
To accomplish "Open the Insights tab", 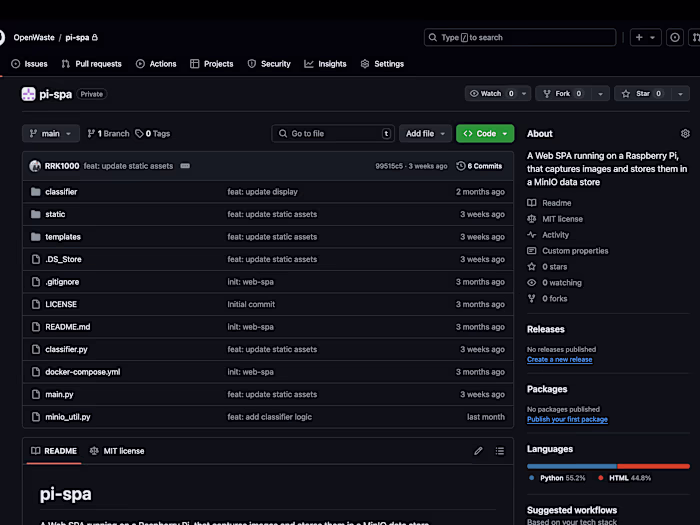I will [x=325, y=64].
